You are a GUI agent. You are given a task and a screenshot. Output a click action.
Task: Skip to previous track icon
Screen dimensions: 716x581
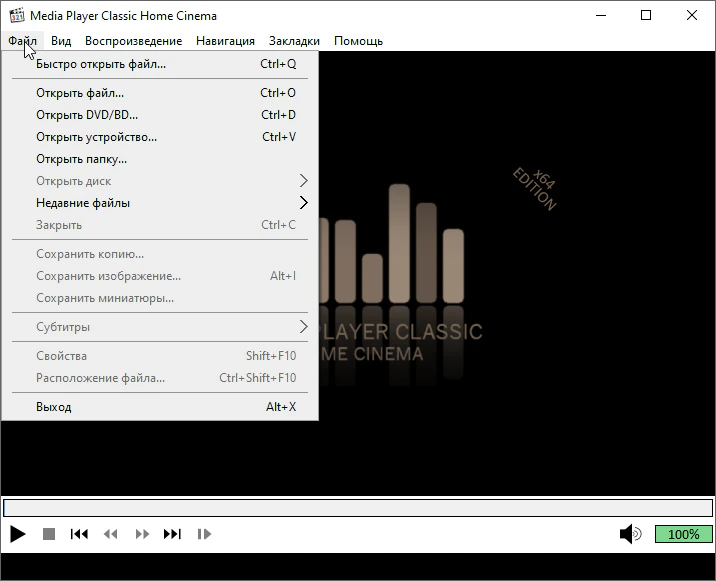(79, 534)
